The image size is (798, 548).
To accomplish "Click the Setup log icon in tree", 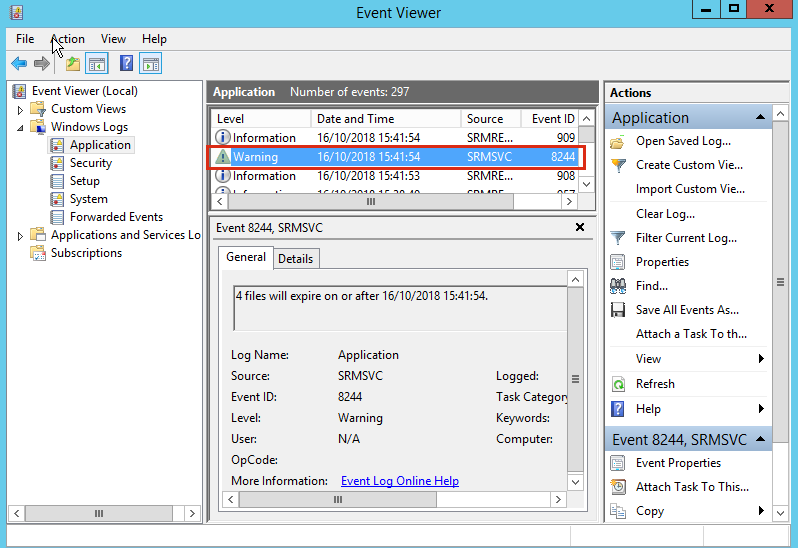I will [57, 181].
